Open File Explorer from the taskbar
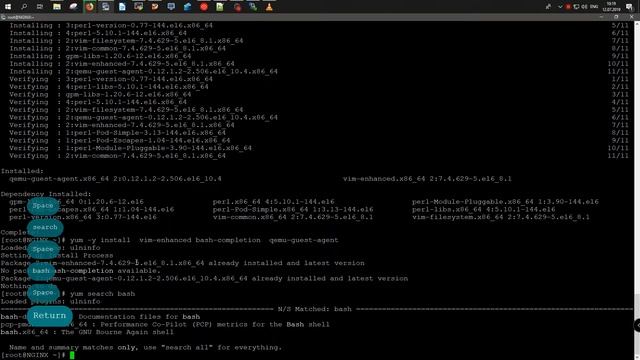Image resolution: width=640 pixels, height=360 pixels. (x=57, y=7)
